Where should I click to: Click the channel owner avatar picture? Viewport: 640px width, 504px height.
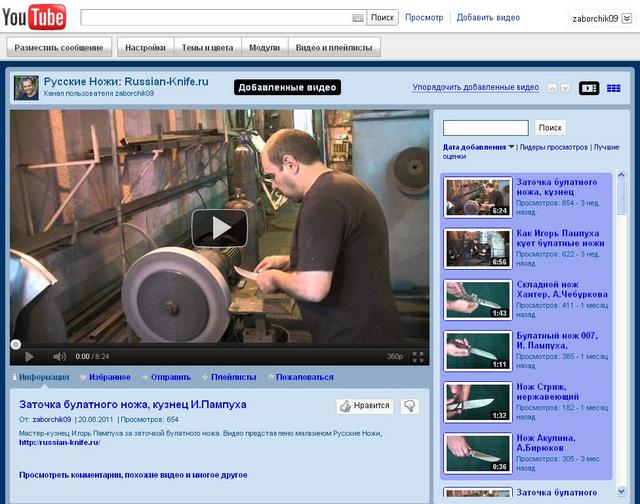coord(26,87)
